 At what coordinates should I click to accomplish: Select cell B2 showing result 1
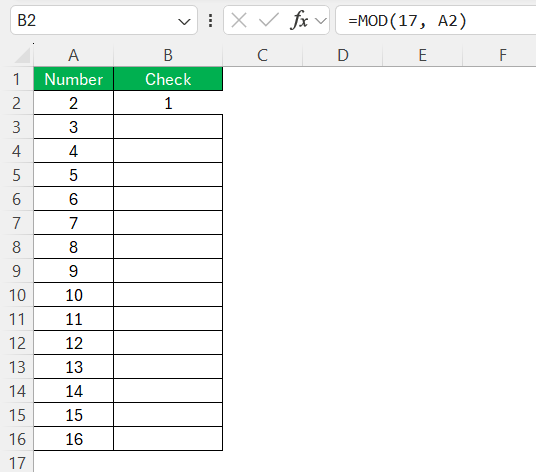click(168, 103)
